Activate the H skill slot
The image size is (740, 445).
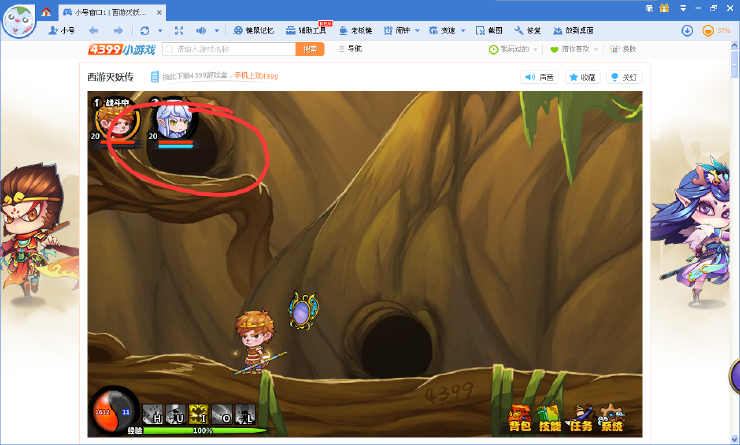pyautogui.click(x=152, y=414)
